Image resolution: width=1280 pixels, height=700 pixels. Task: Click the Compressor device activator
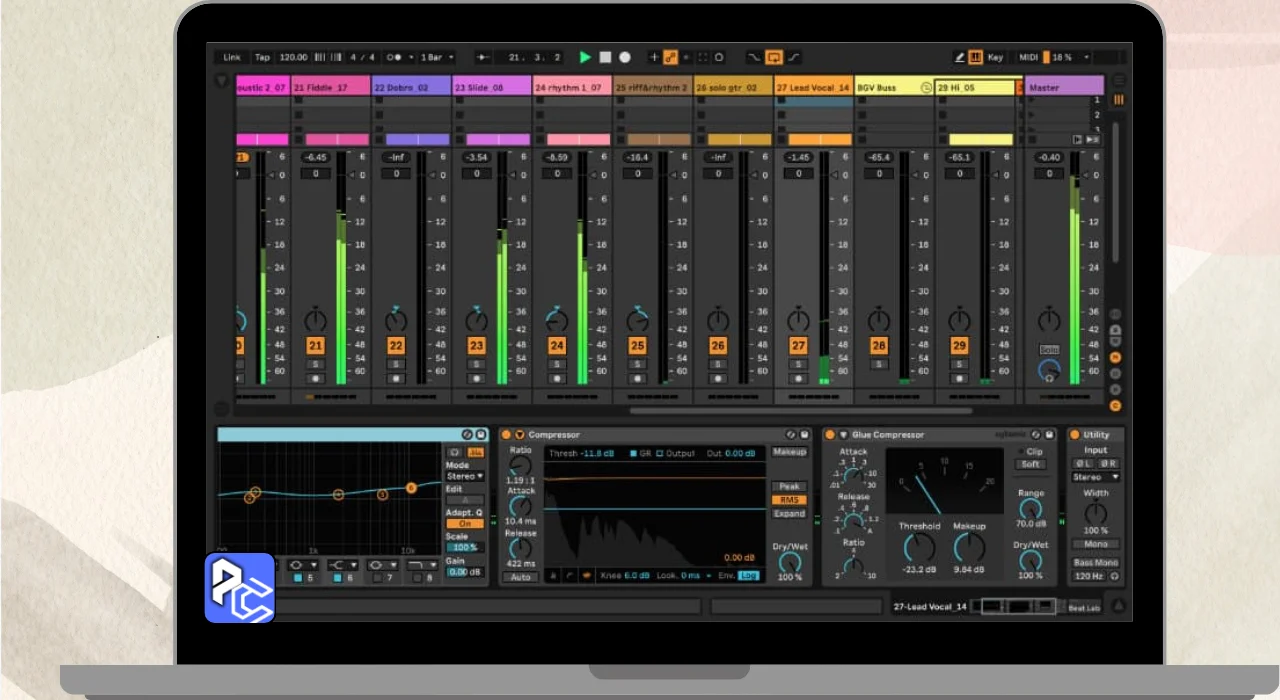[x=506, y=435]
